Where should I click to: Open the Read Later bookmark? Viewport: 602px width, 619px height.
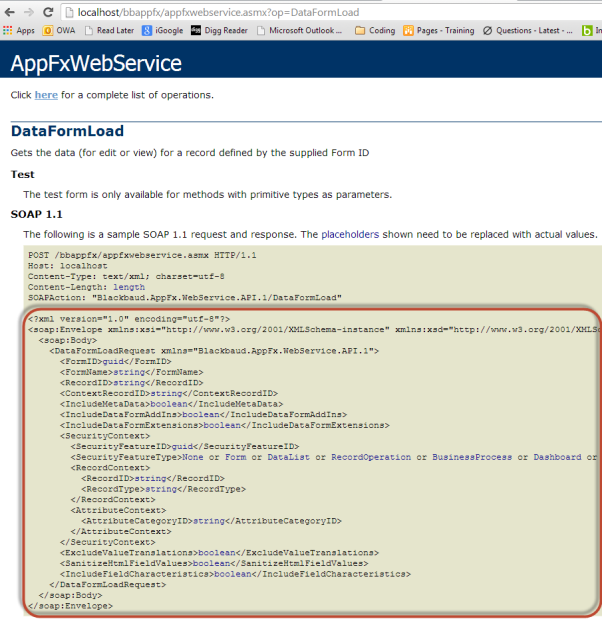point(109,31)
